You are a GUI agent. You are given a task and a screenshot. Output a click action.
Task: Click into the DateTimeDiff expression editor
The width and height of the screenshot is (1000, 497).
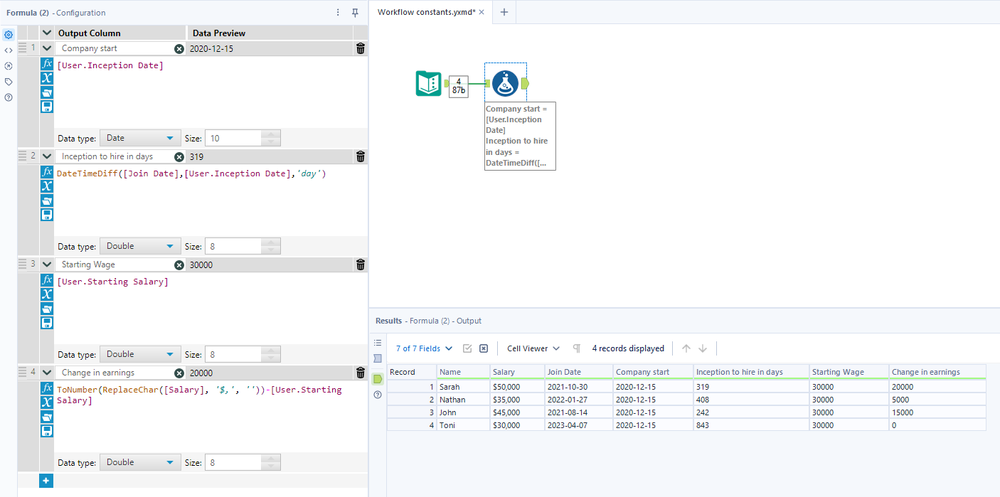coord(210,201)
